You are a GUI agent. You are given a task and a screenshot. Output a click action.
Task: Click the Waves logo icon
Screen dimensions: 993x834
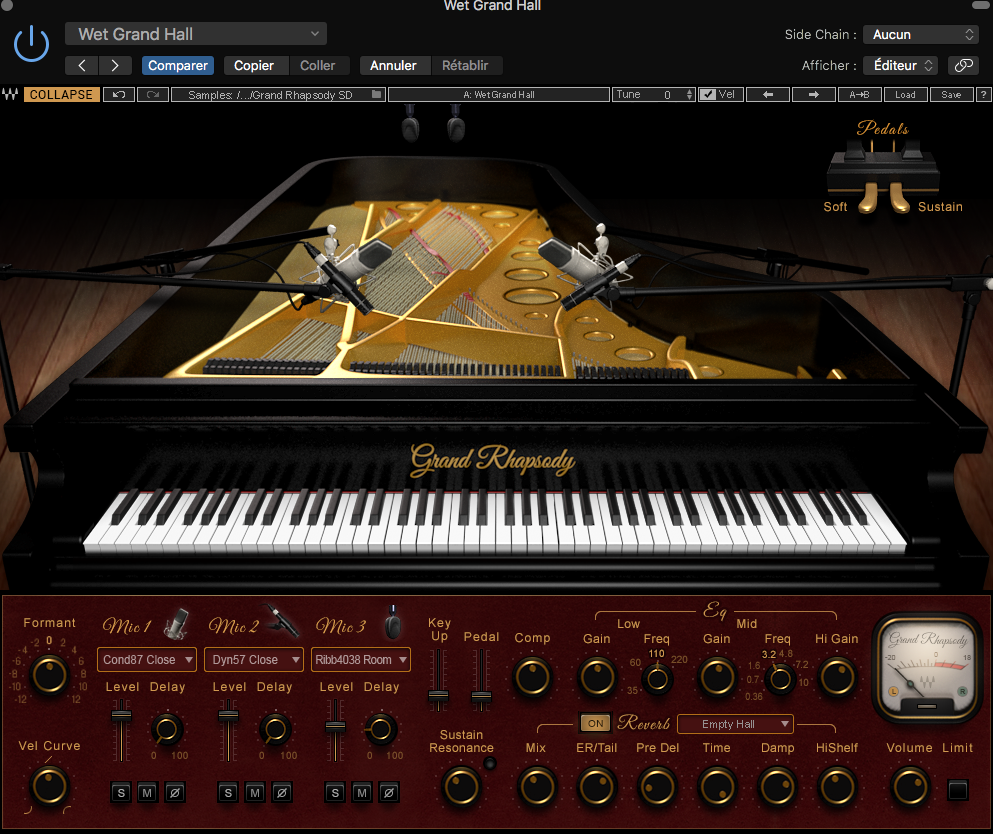(10, 94)
